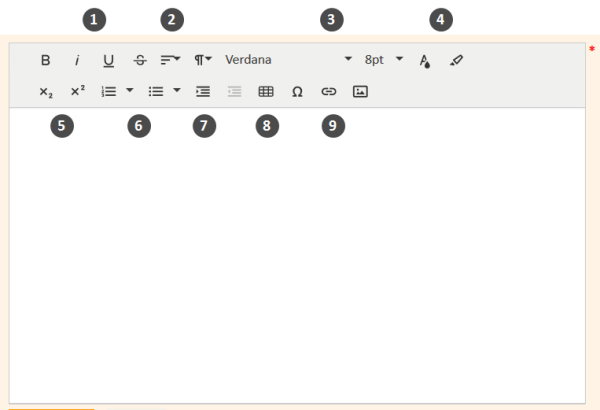Screen dimensions: 600x410
Task: Expand the bullet list style arrow
Action: tap(177, 91)
